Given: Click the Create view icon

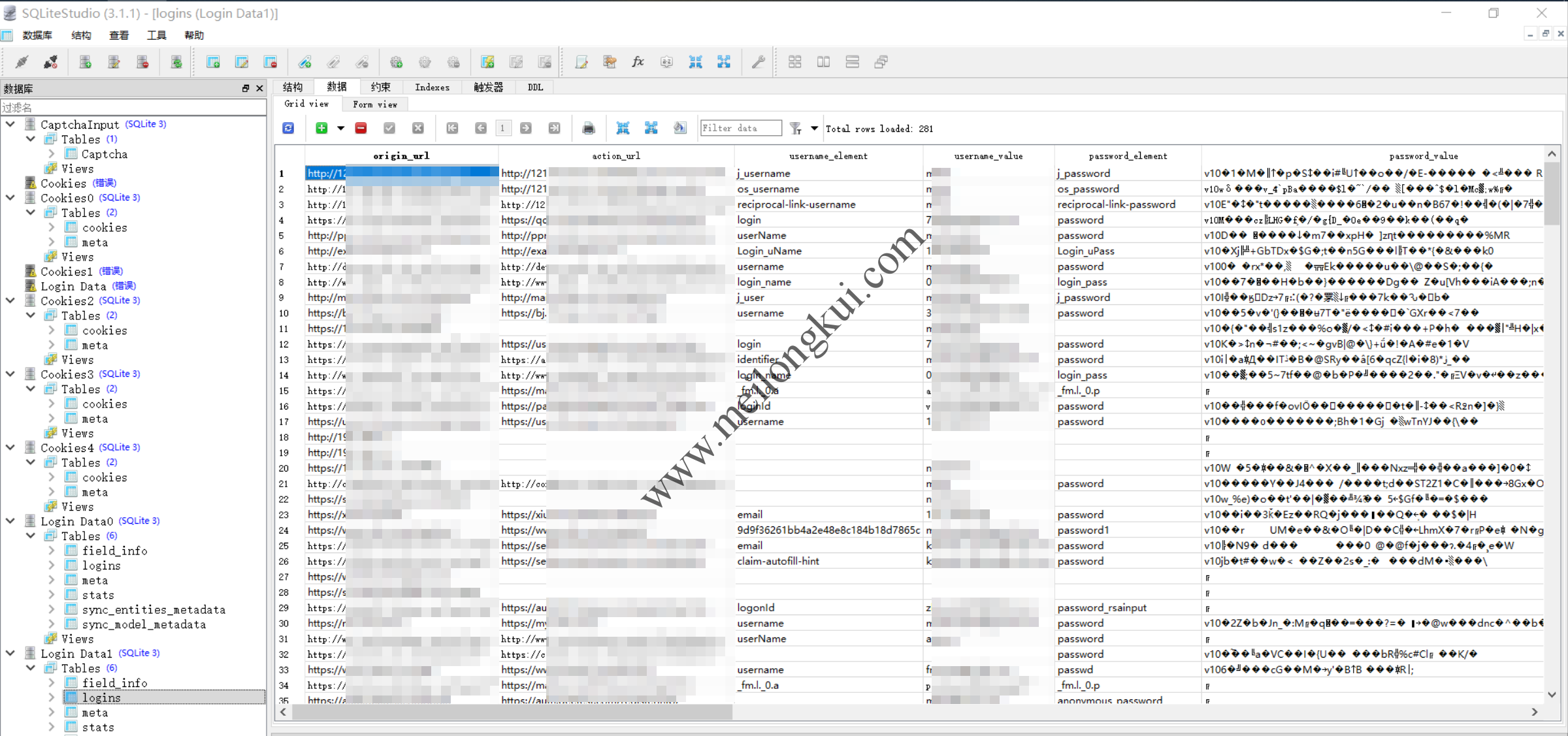Looking at the screenshot, I should (487, 62).
